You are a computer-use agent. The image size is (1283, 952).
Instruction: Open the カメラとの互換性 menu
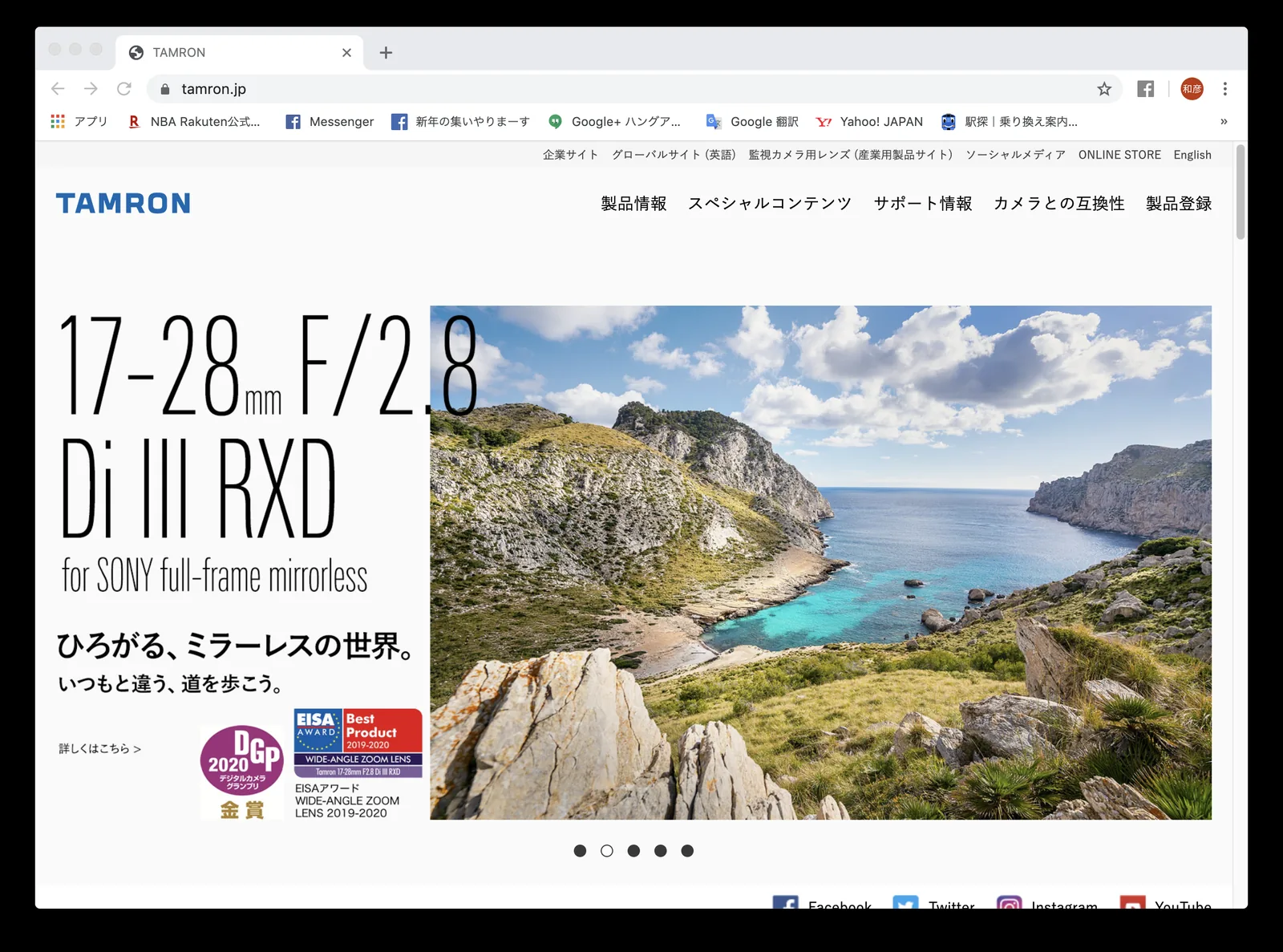[x=1059, y=204]
